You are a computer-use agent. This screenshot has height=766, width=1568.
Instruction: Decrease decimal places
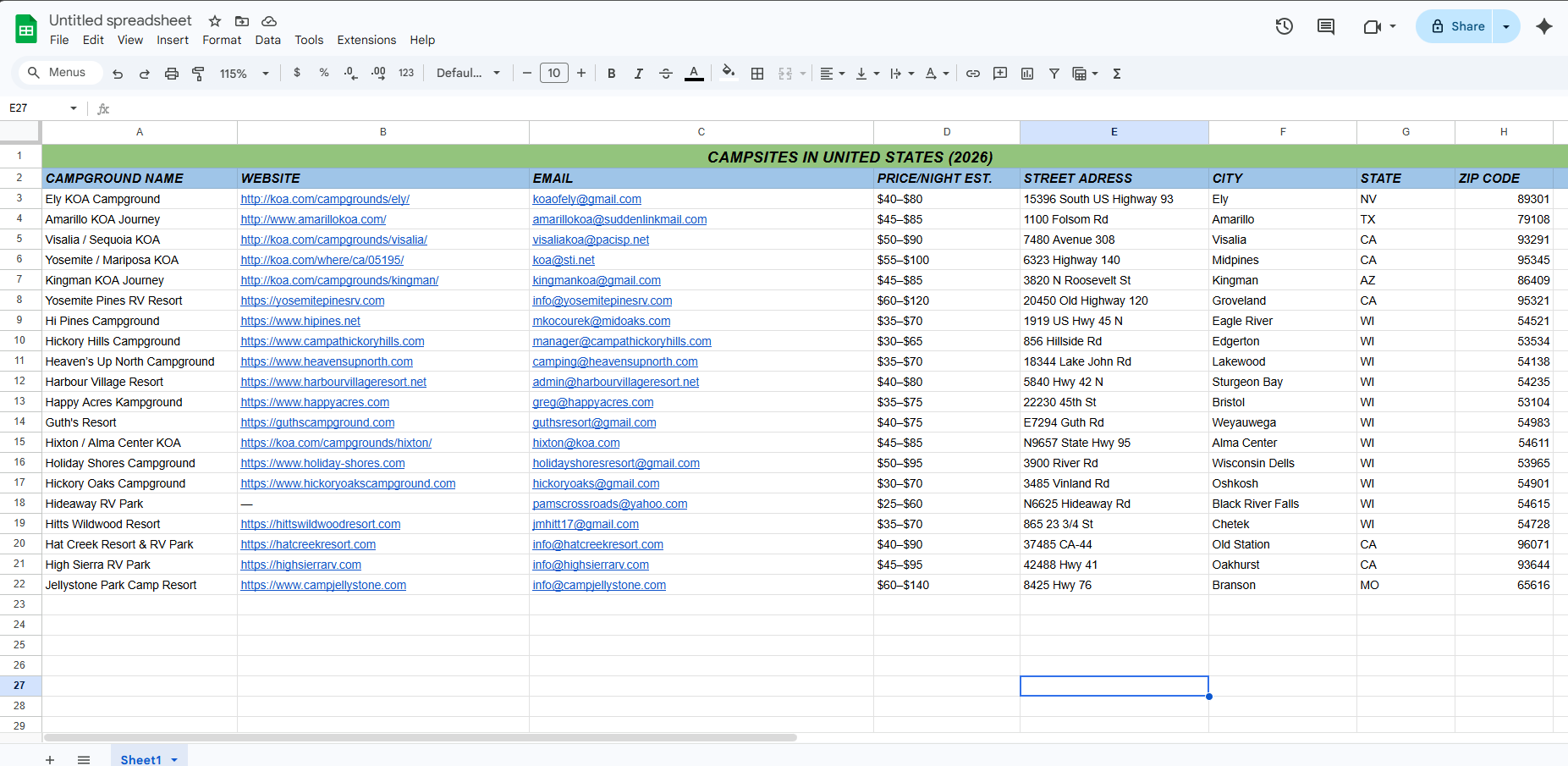coord(351,74)
